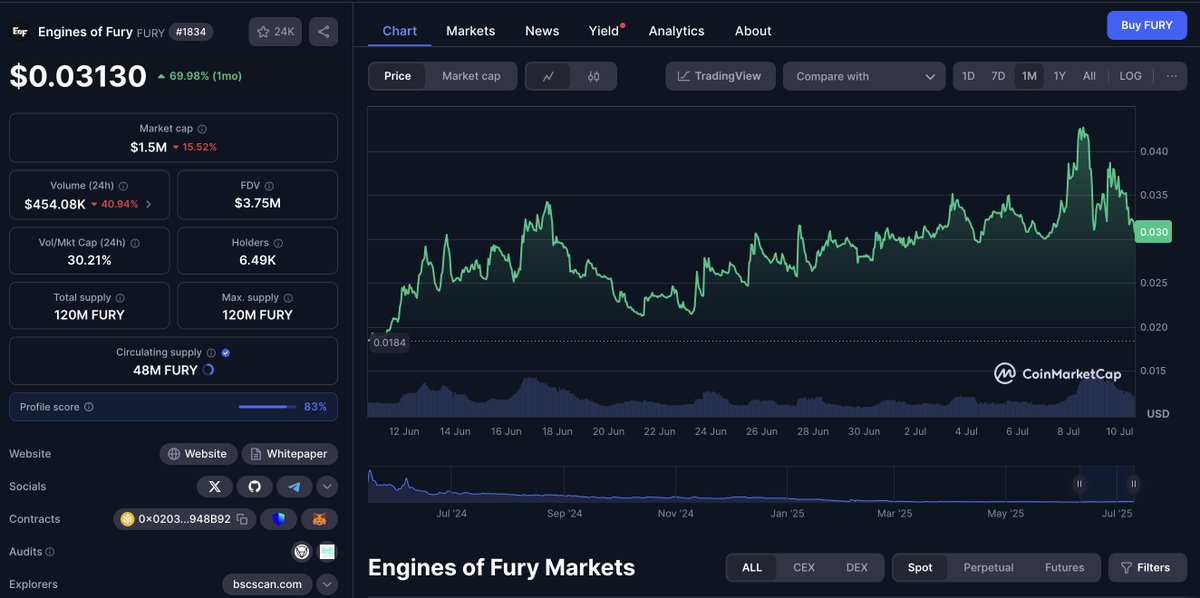Click the info icon next to Circulating supply
The image size is (1200, 598).
pyautogui.click(x=211, y=353)
